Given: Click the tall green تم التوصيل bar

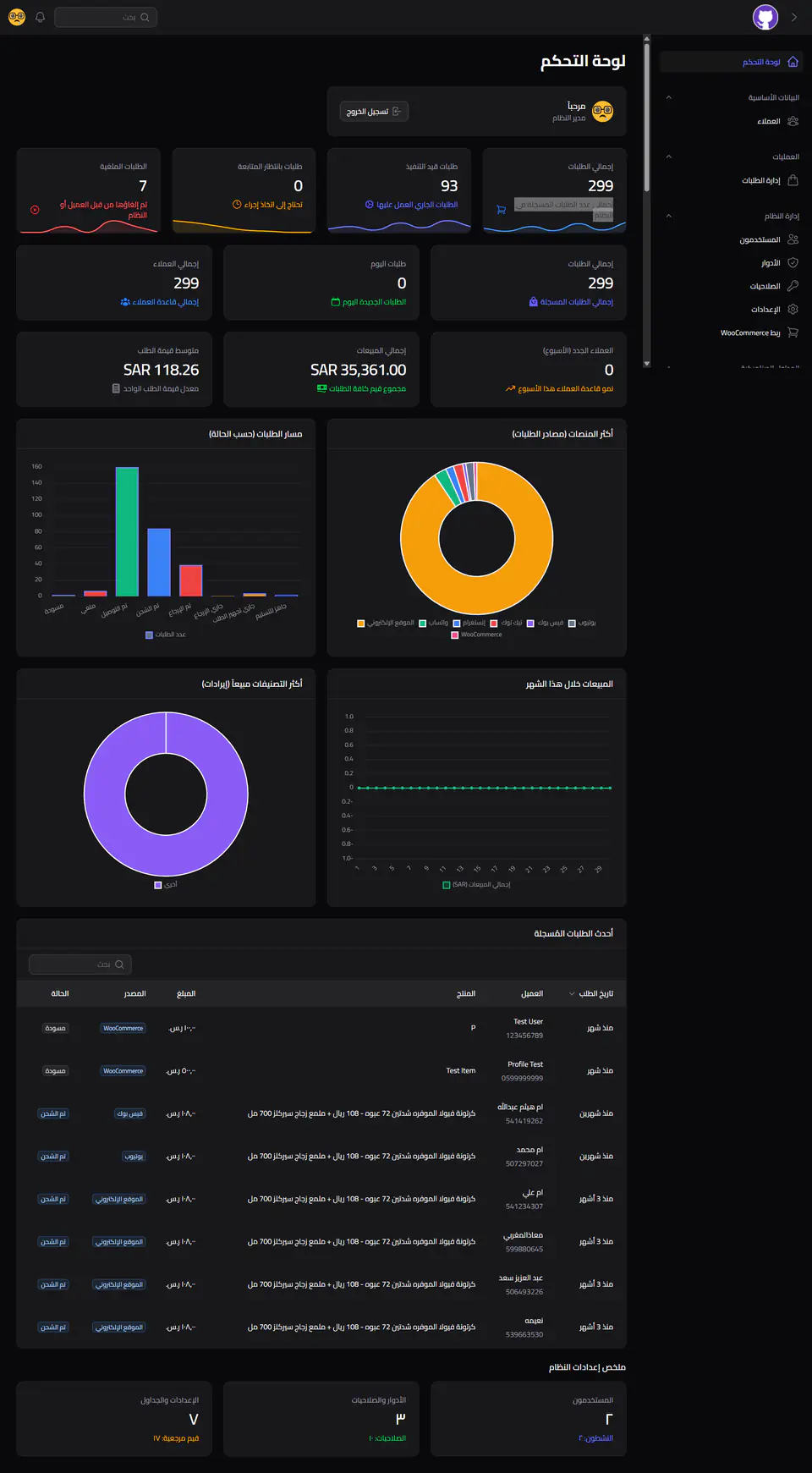Looking at the screenshot, I should tap(127, 531).
